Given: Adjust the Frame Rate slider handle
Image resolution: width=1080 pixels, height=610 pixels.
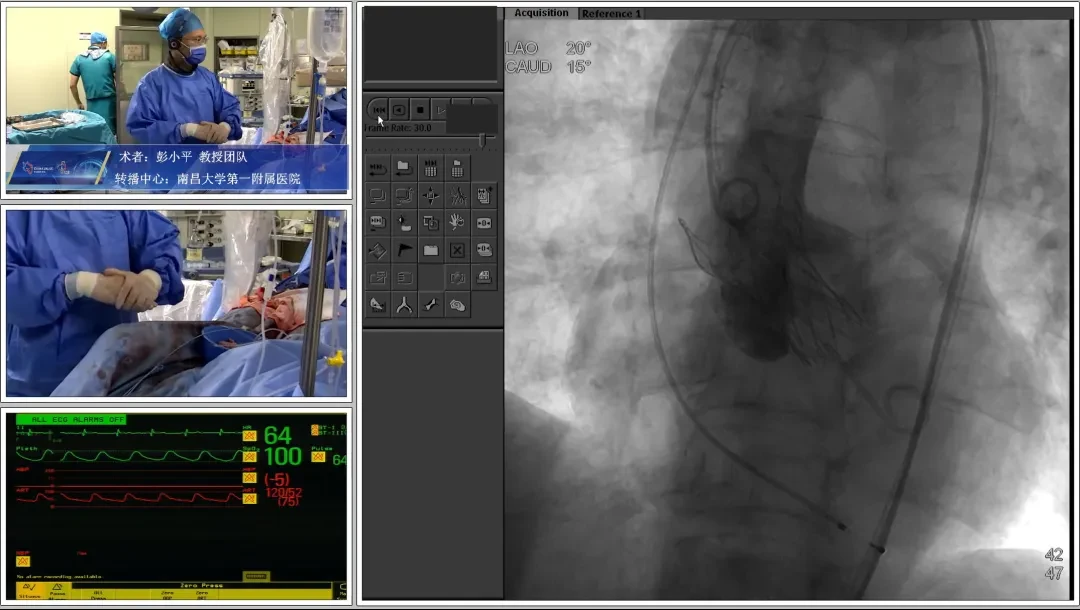Looking at the screenshot, I should 482,140.
